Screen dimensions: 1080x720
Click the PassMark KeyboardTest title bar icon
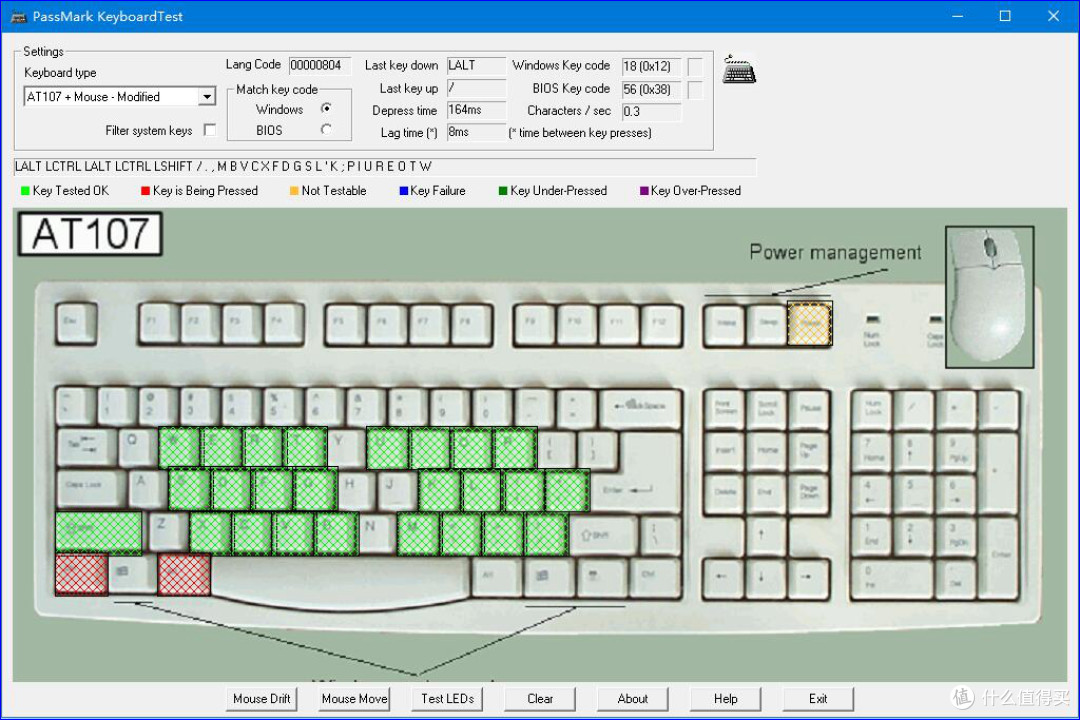(19, 17)
